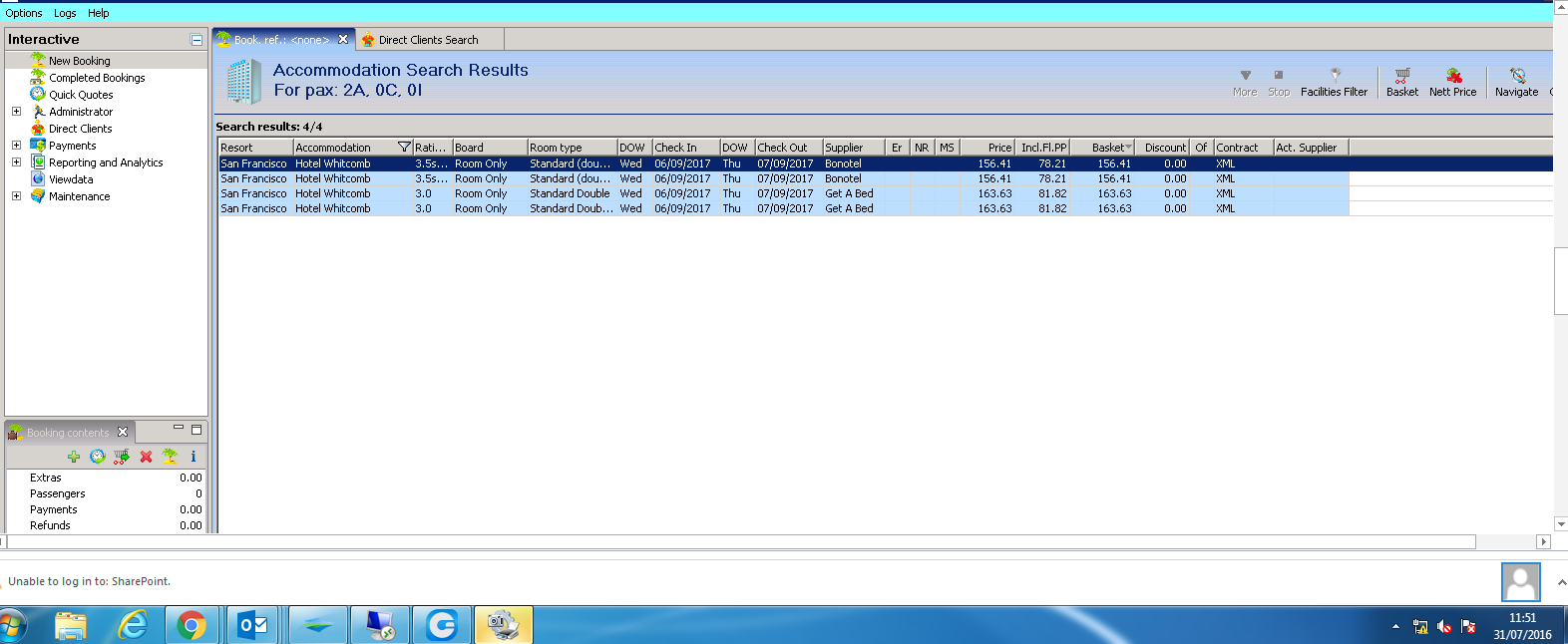The height and width of the screenshot is (644, 1568).
Task: Select the Booking contents tab
Action: pos(68,433)
